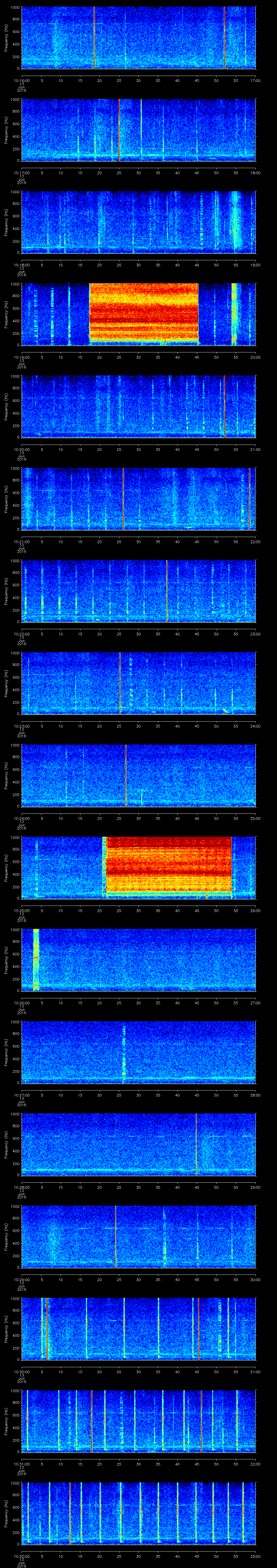Image resolution: width=277 pixels, height=1568 pixels.
Task: Pick the marker line near 37 seconds in 10:22 spectrogram
Action: click(x=167, y=590)
